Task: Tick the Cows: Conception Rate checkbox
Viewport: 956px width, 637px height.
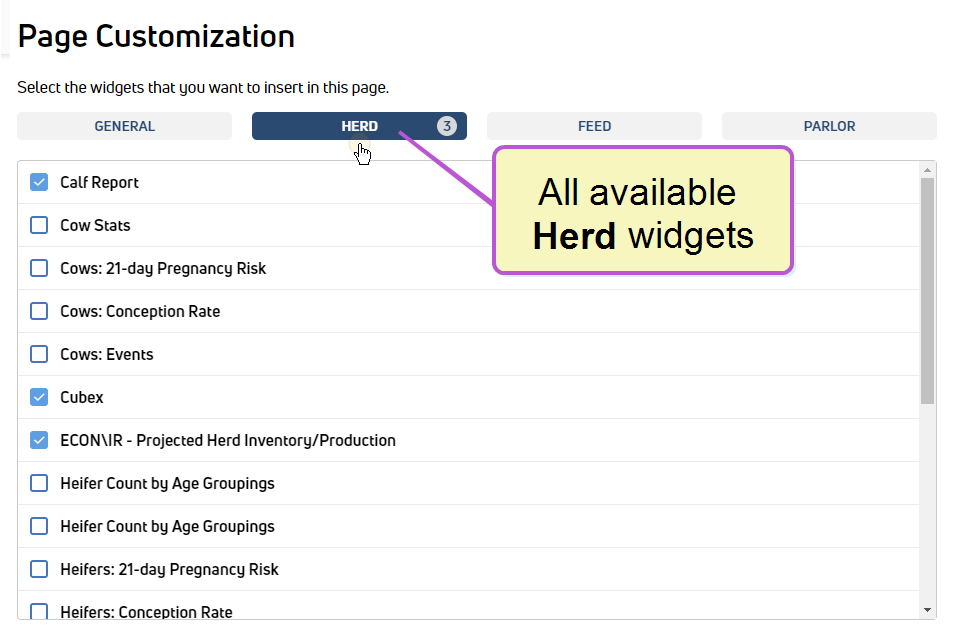Action: click(39, 311)
